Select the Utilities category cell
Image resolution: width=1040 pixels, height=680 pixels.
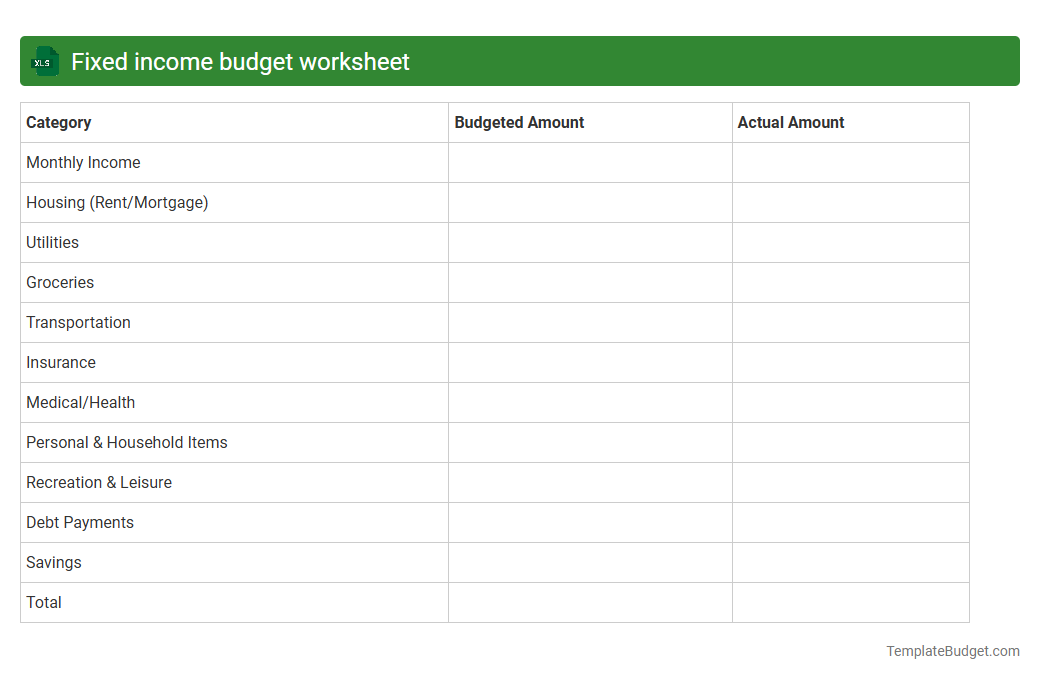pos(52,242)
